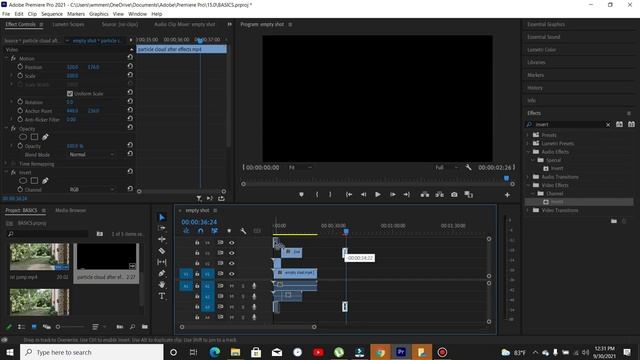
Task: Select the Pen tool in tools panel
Action: click(x=162, y=273)
